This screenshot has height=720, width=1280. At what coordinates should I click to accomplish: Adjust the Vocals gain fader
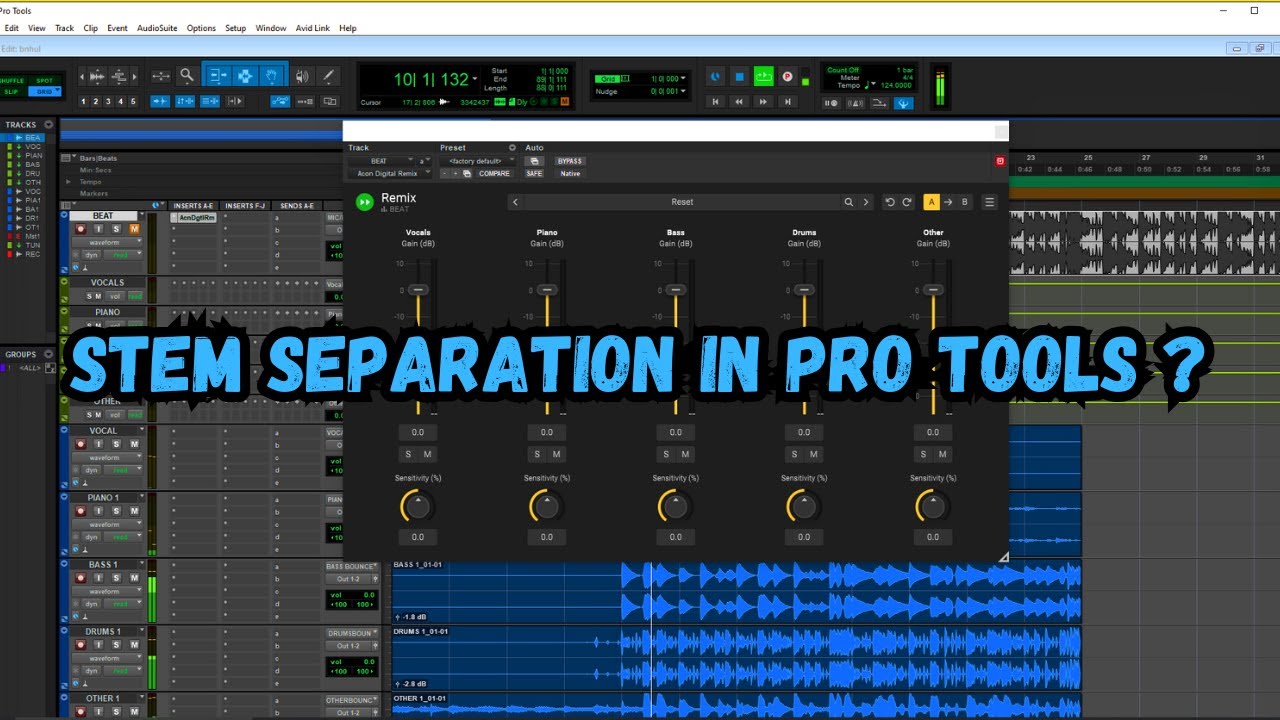418,290
